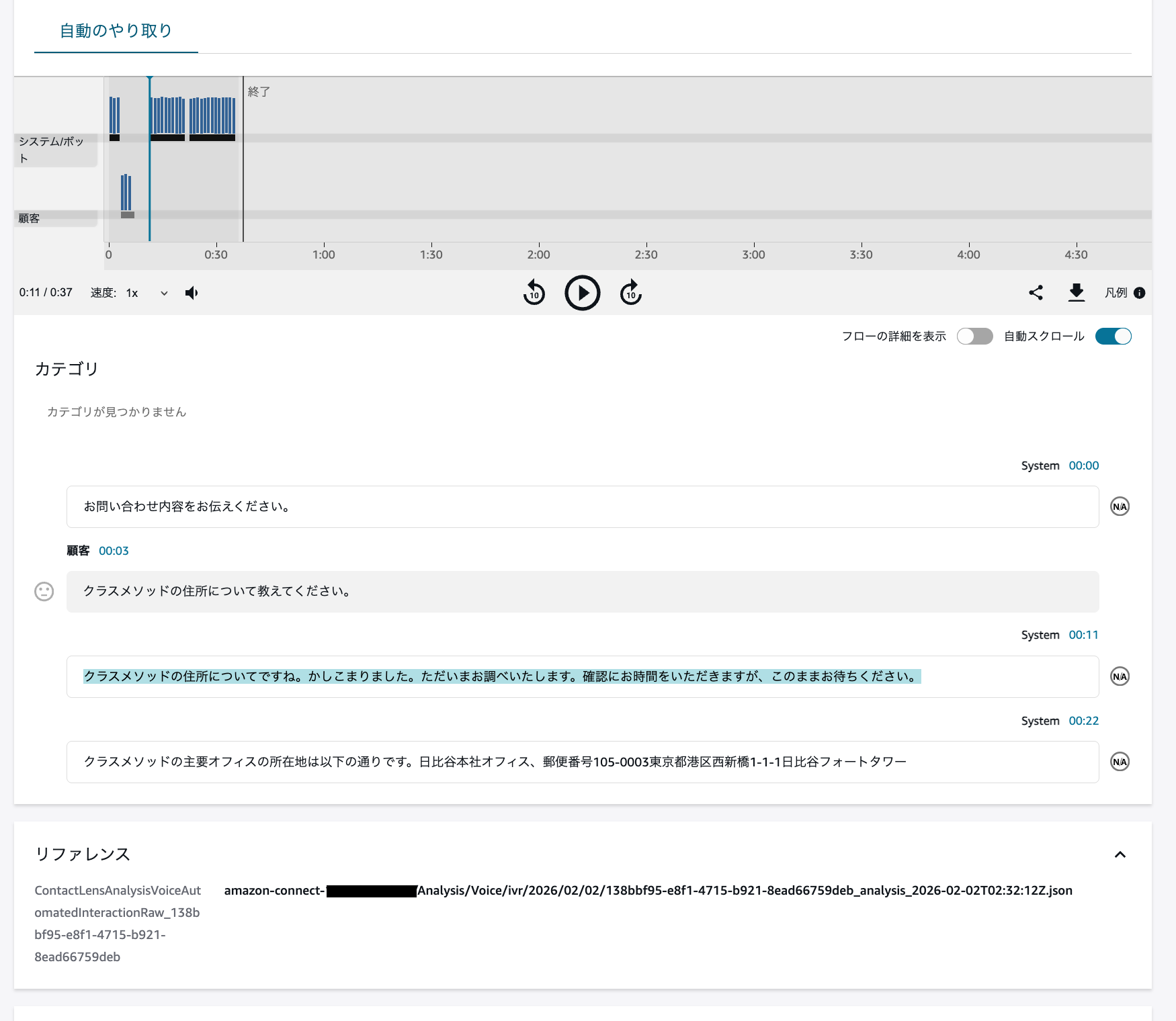The image size is (1176, 1021).
Task: Download the recording
Action: [x=1077, y=293]
